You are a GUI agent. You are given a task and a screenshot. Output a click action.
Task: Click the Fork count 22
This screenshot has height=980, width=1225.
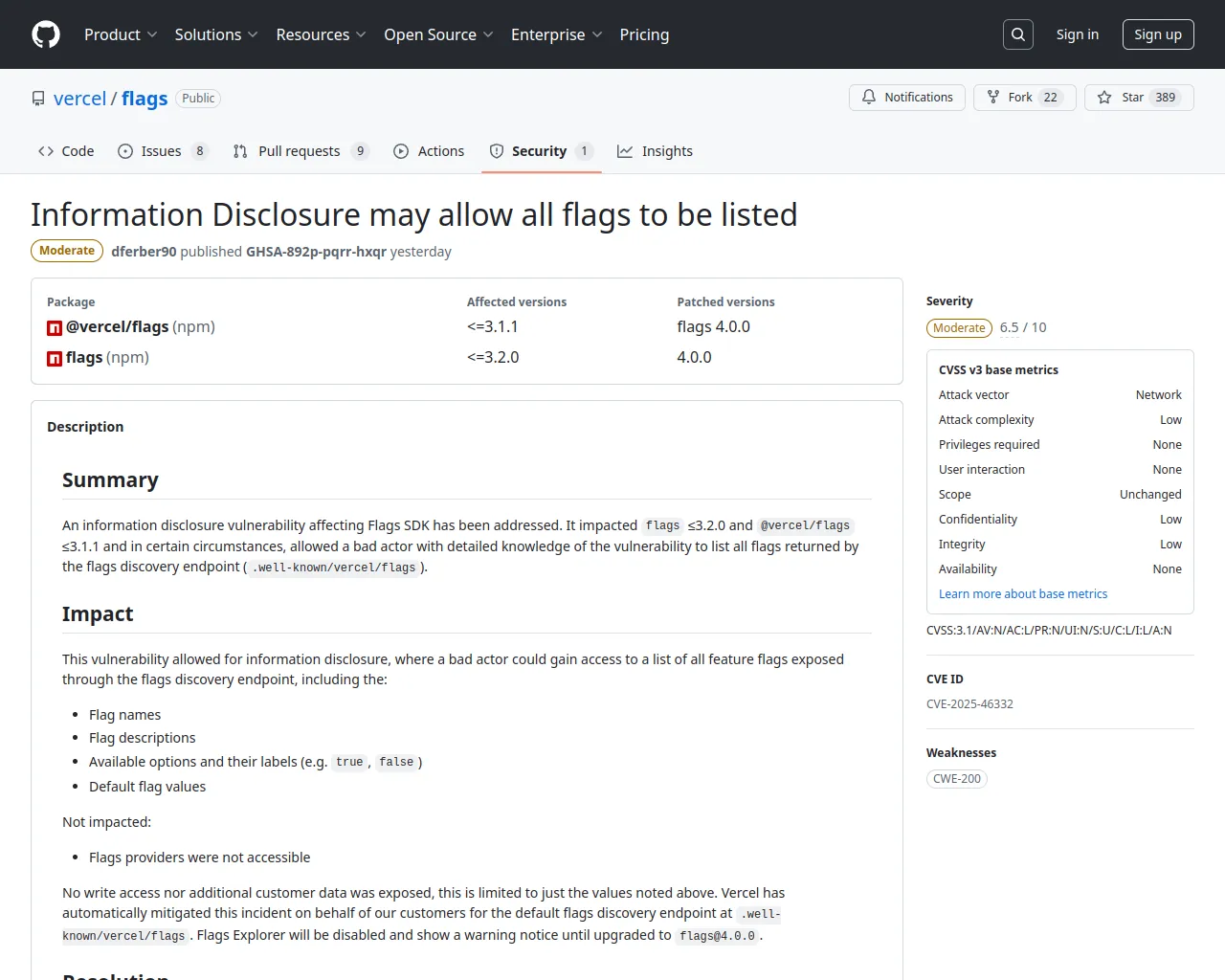(1050, 97)
